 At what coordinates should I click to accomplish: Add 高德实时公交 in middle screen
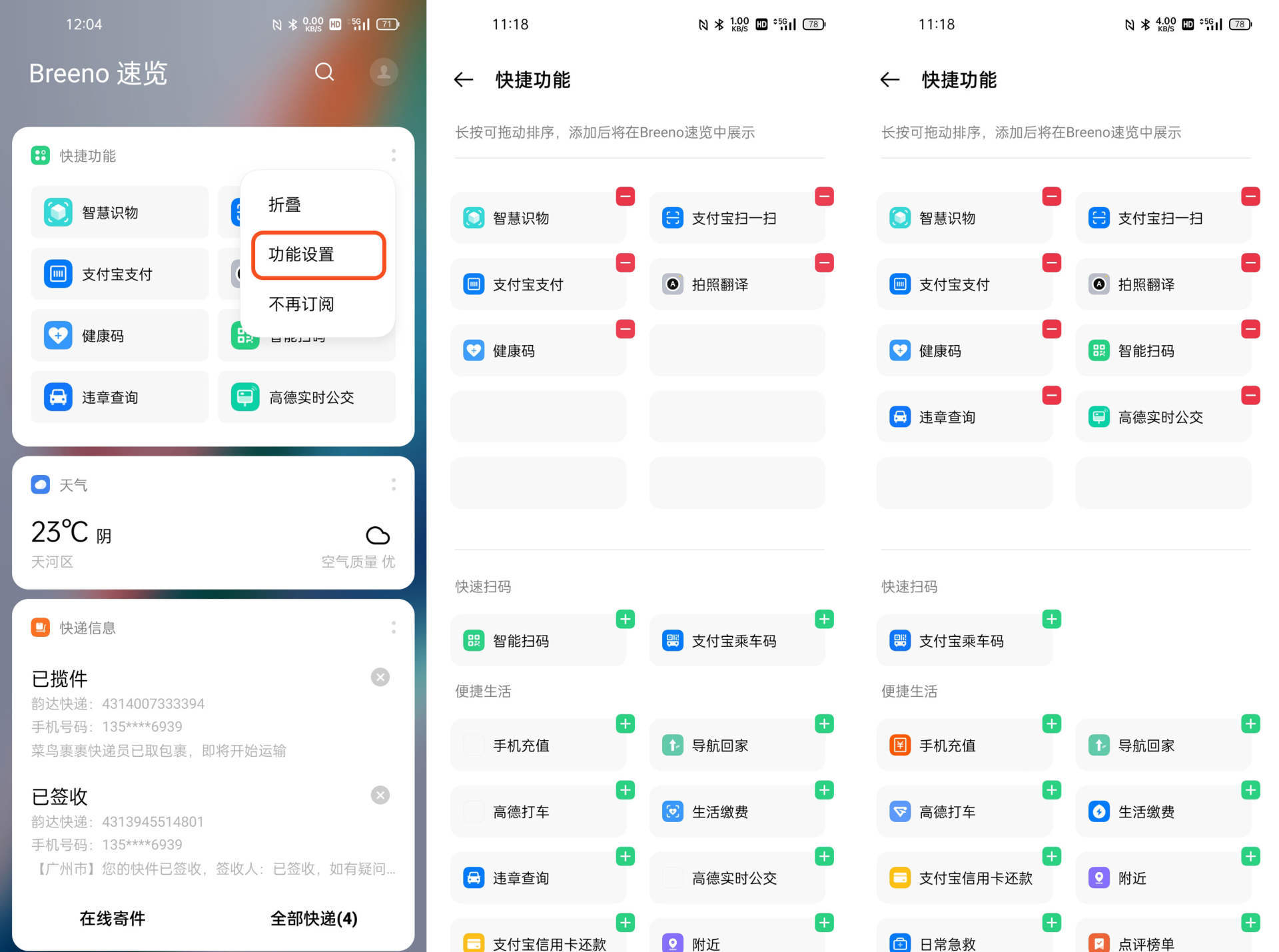point(824,856)
